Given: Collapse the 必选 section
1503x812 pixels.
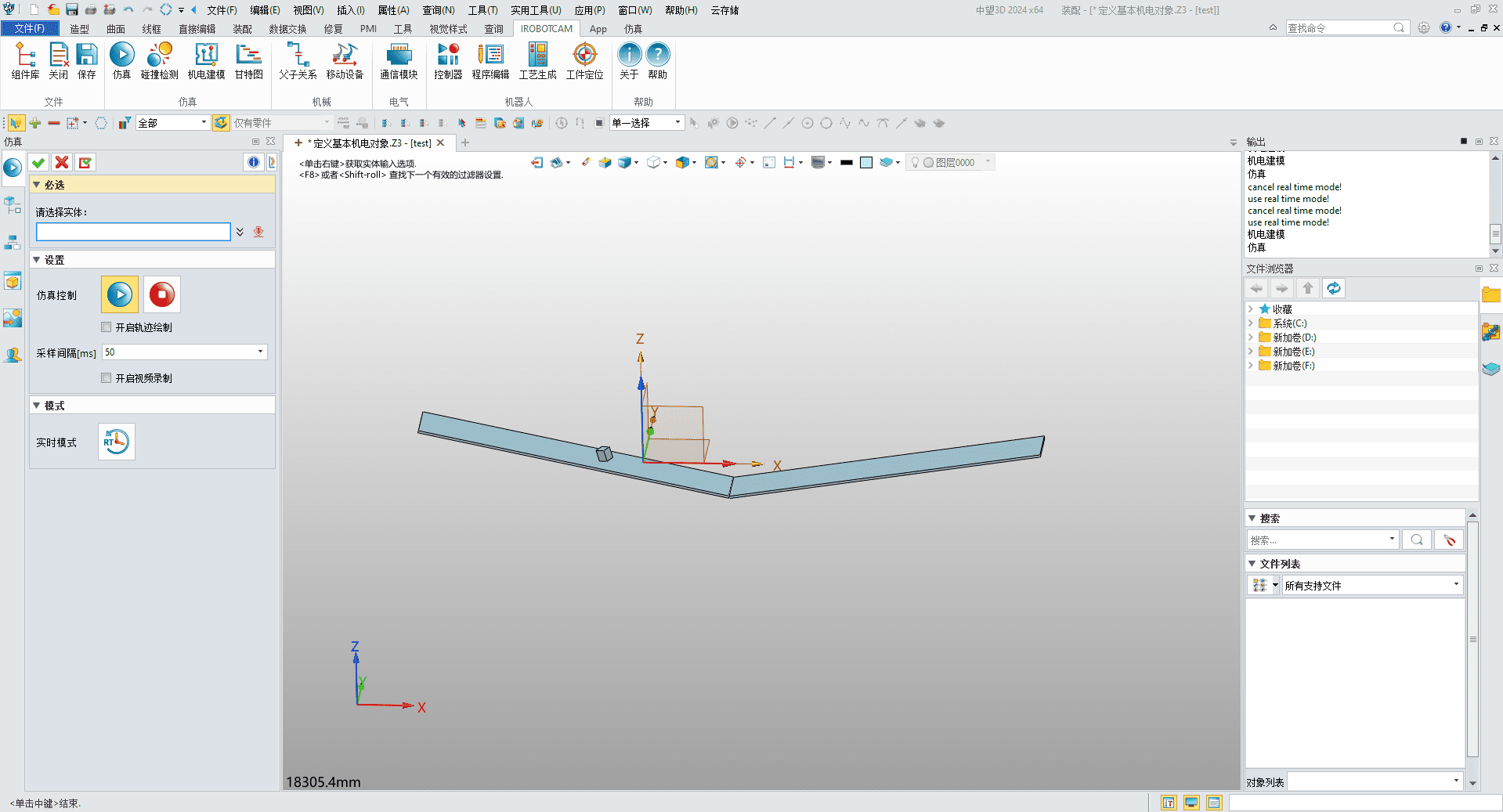Looking at the screenshot, I should (36, 185).
